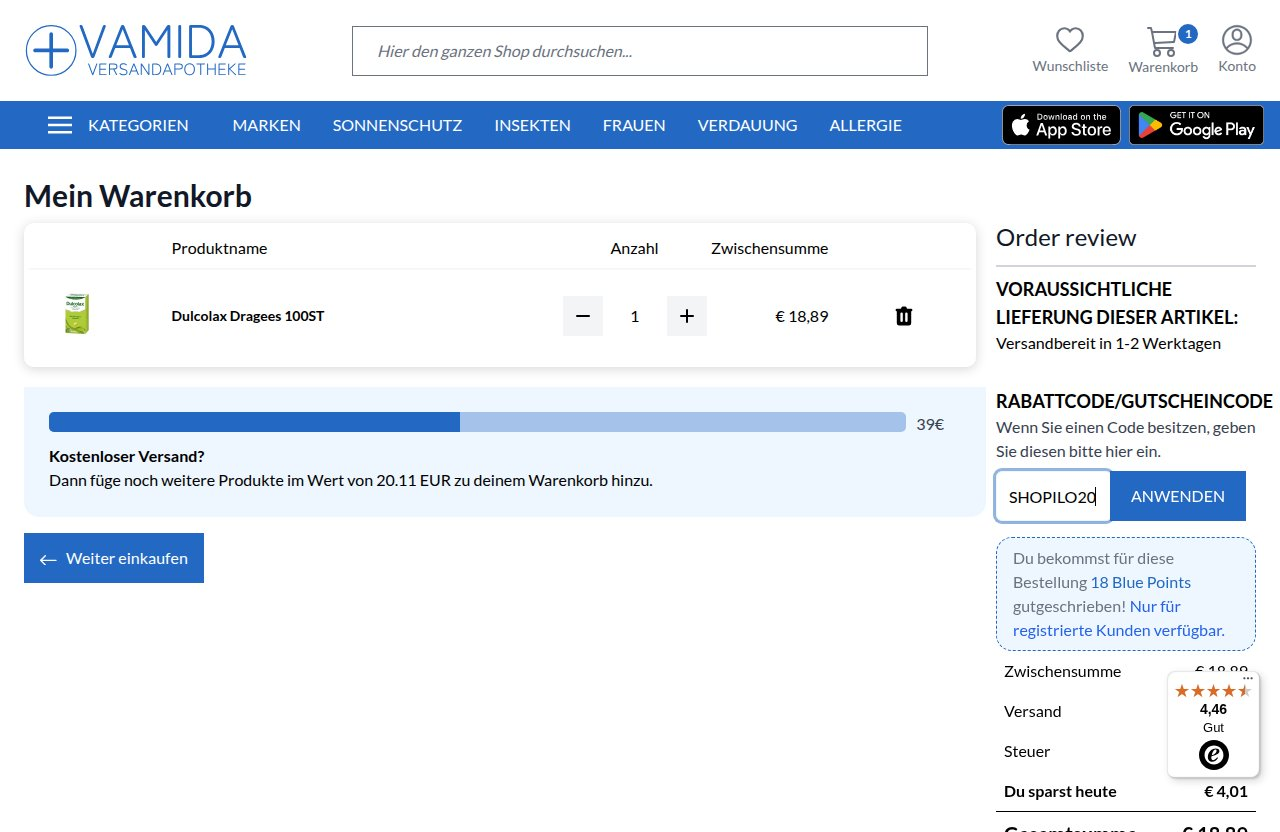Open the Marken menu item

tap(266, 125)
